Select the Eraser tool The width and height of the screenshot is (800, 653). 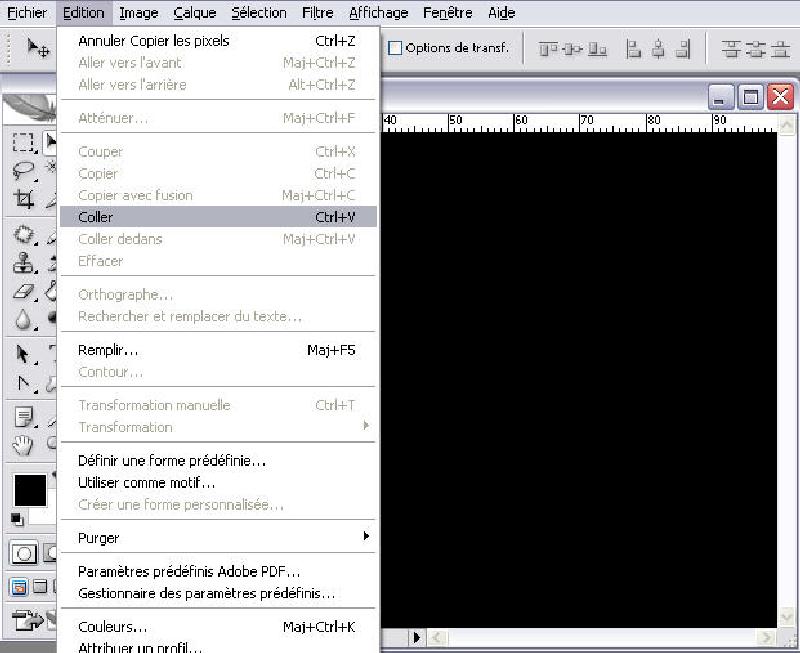[23, 291]
